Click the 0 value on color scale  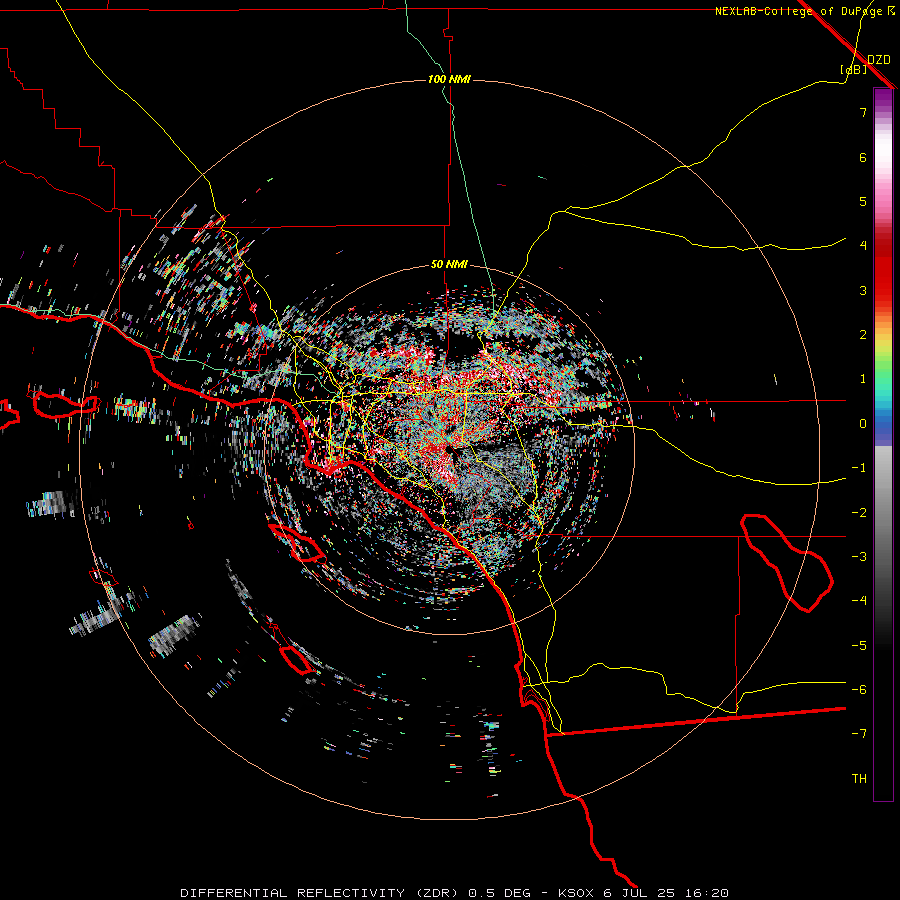(x=863, y=424)
